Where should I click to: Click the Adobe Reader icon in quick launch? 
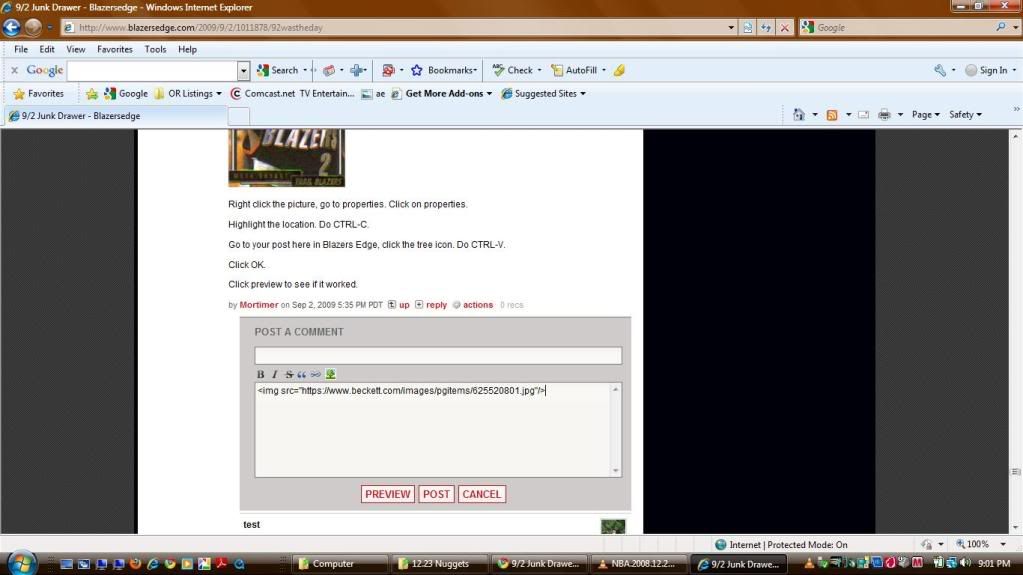click(x=222, y=564)
